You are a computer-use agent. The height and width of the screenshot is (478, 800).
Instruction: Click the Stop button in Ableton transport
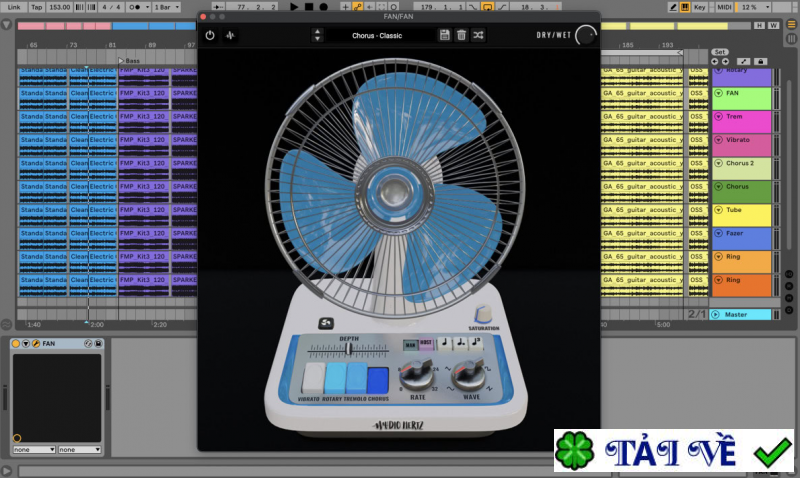click(309, 7)
